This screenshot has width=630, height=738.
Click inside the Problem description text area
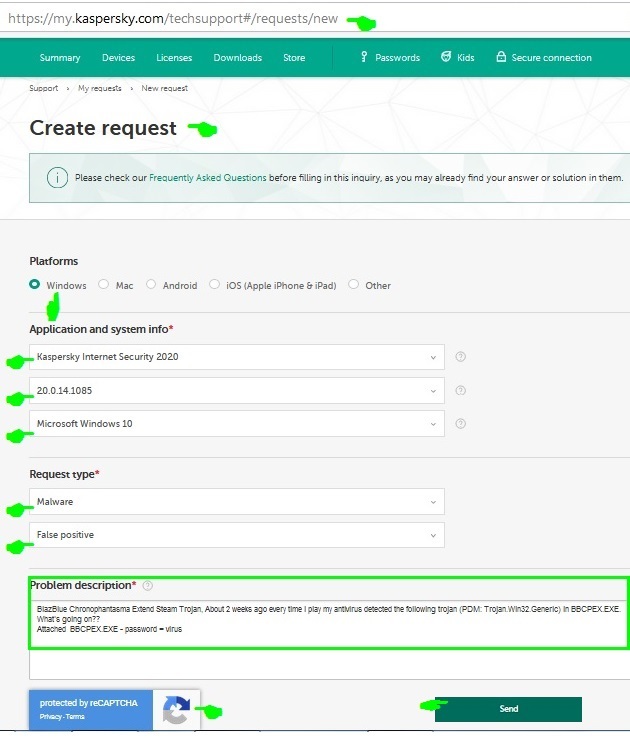[329, 639]
